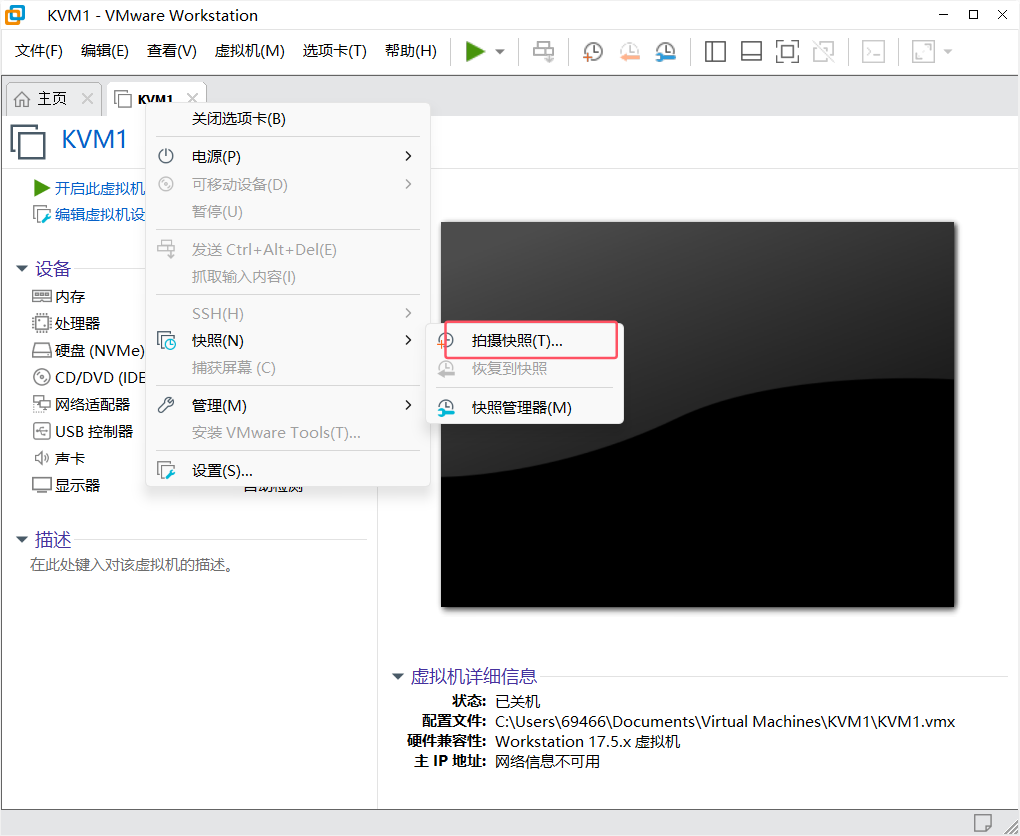Click the stretch guest display icon
Screen dimensions: 1020x836
pyautogui.click(x=923, y=51)
